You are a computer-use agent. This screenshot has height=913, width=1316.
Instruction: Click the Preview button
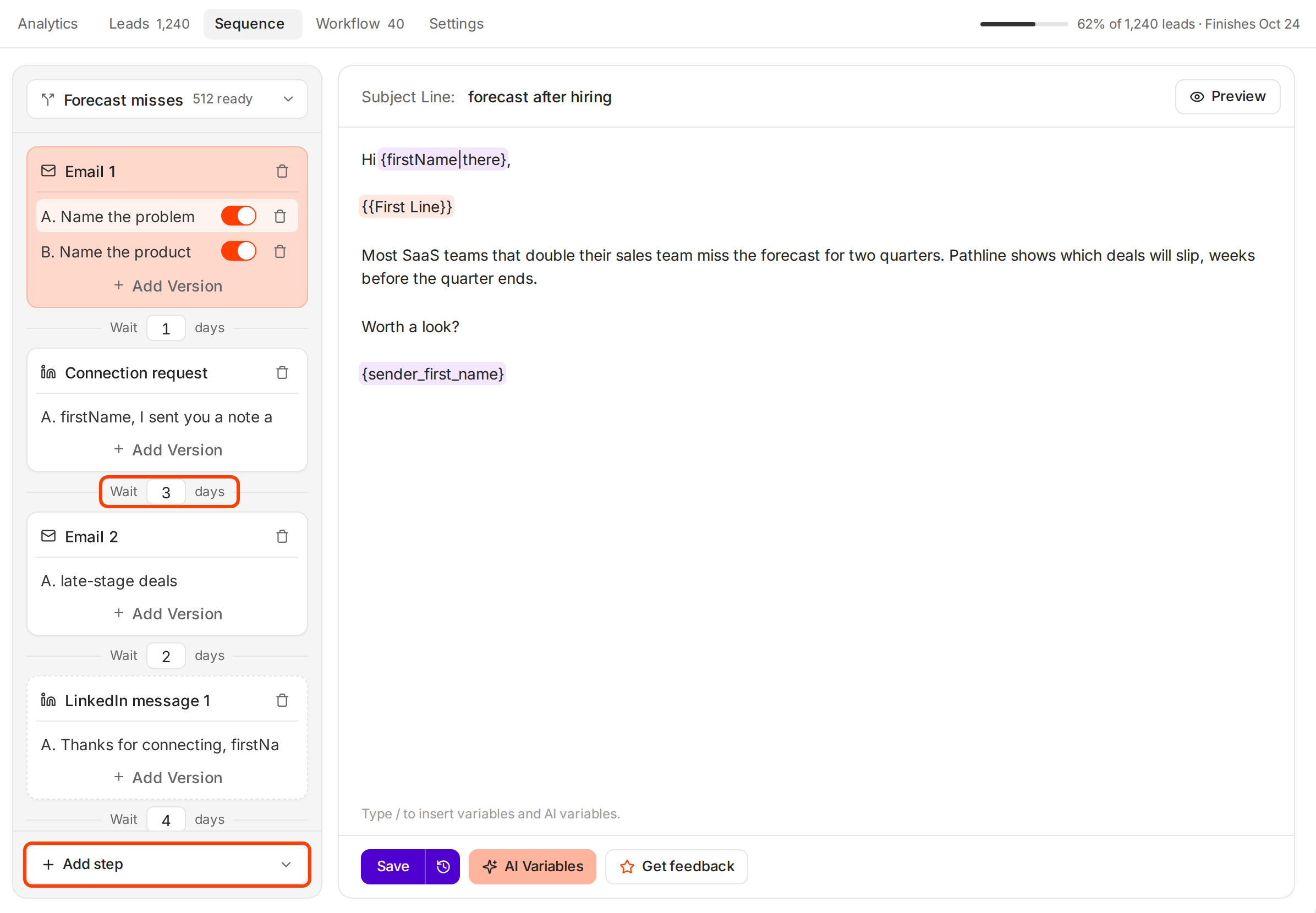click(1227, 97)
